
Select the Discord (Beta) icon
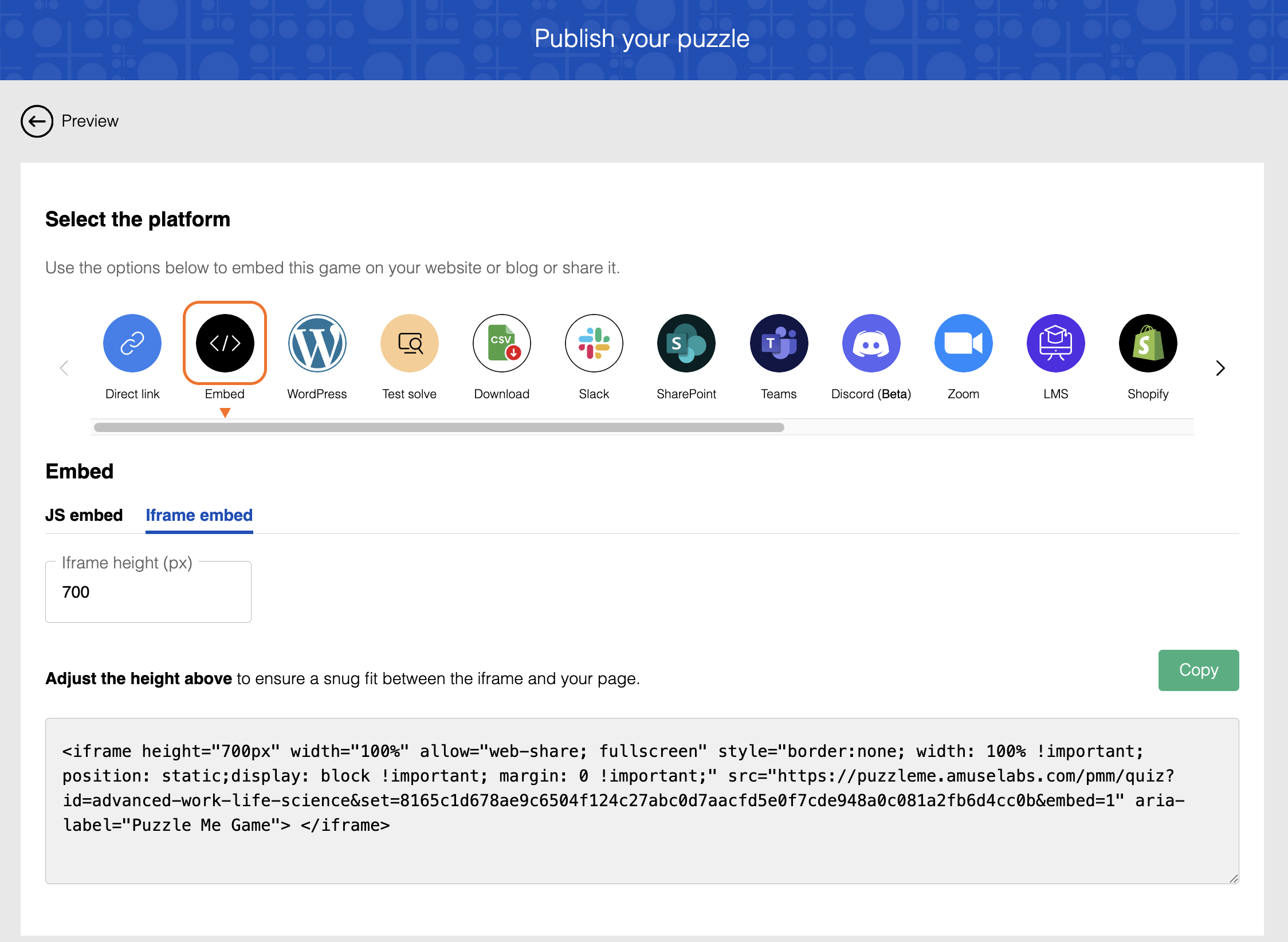click(871, 343)
